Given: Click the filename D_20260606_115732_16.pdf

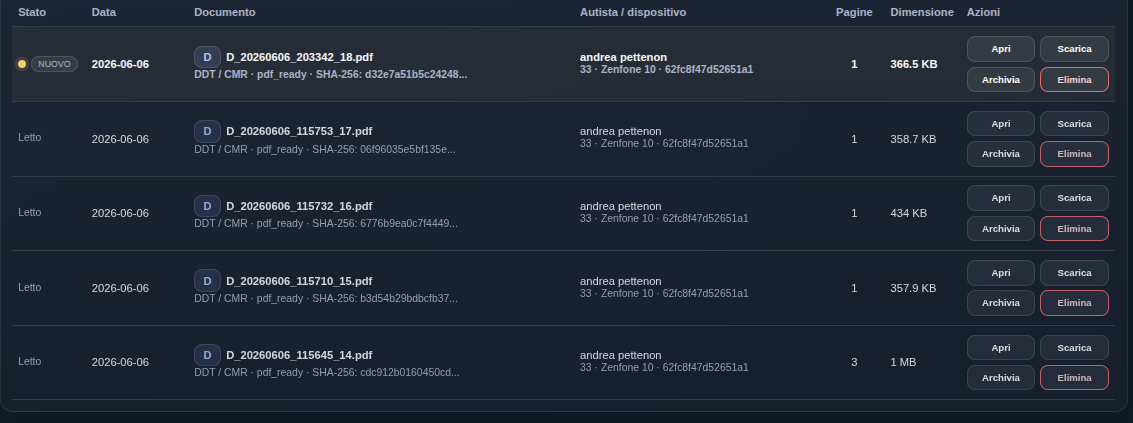Looking at the screenshot, I should [x=299, y=206].
